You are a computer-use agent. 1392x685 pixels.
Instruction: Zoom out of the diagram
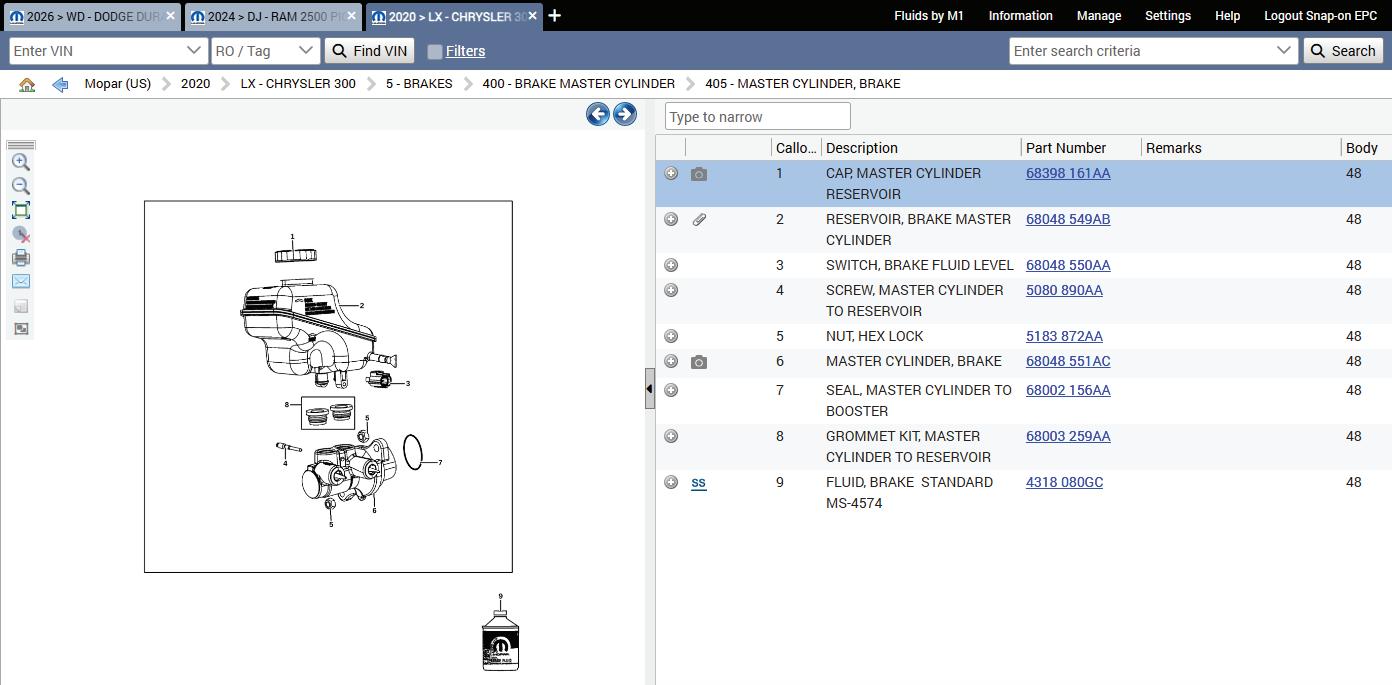[x=20, y=186]
